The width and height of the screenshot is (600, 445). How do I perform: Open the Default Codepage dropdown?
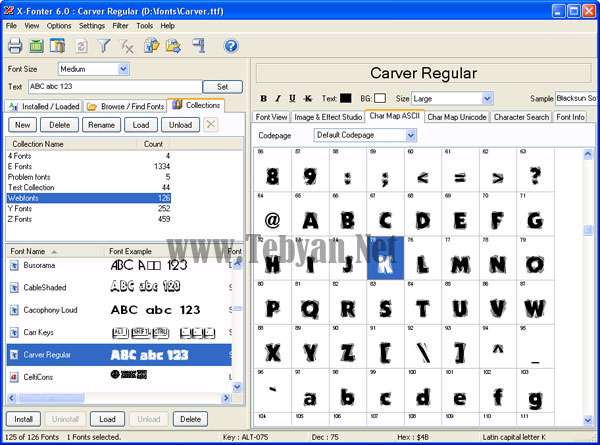point(411,135)
